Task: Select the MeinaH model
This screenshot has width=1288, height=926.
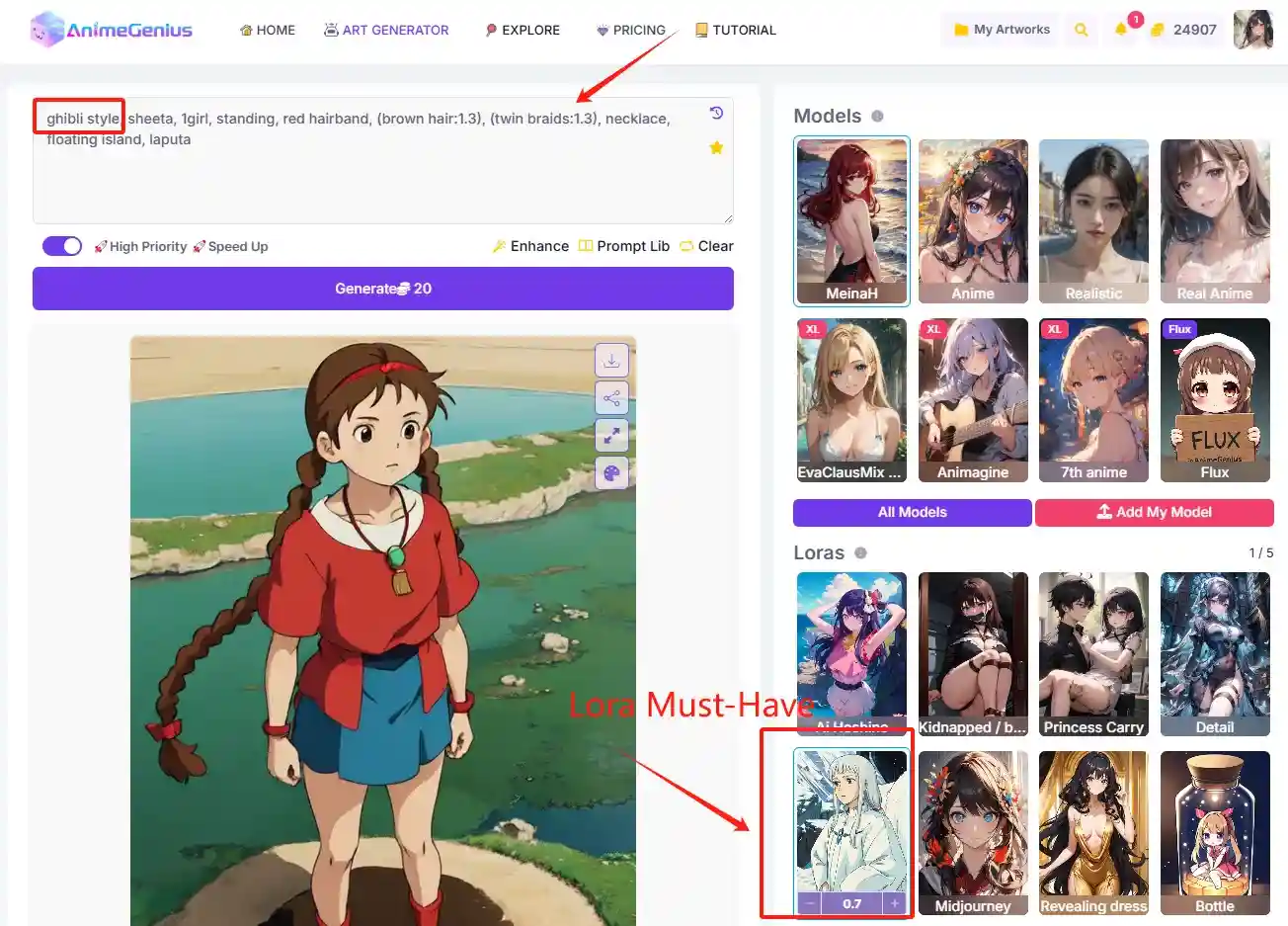Action: pos(851,220)
